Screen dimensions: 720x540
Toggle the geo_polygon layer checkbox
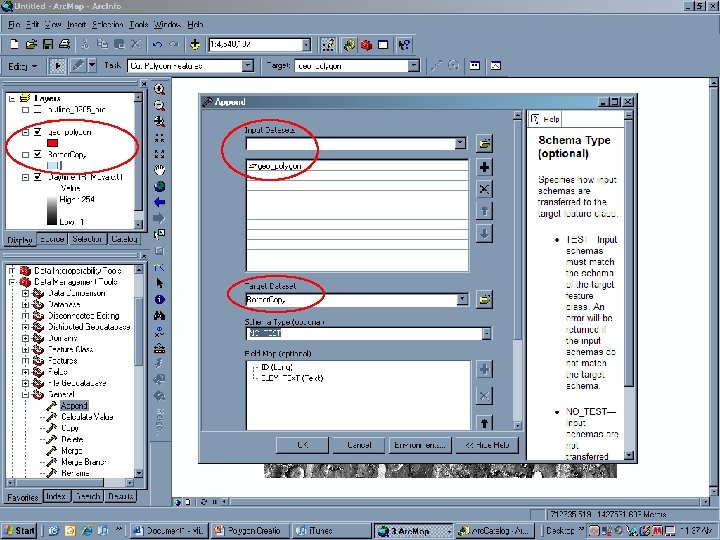pyautogui.click(x=38, y=132)
